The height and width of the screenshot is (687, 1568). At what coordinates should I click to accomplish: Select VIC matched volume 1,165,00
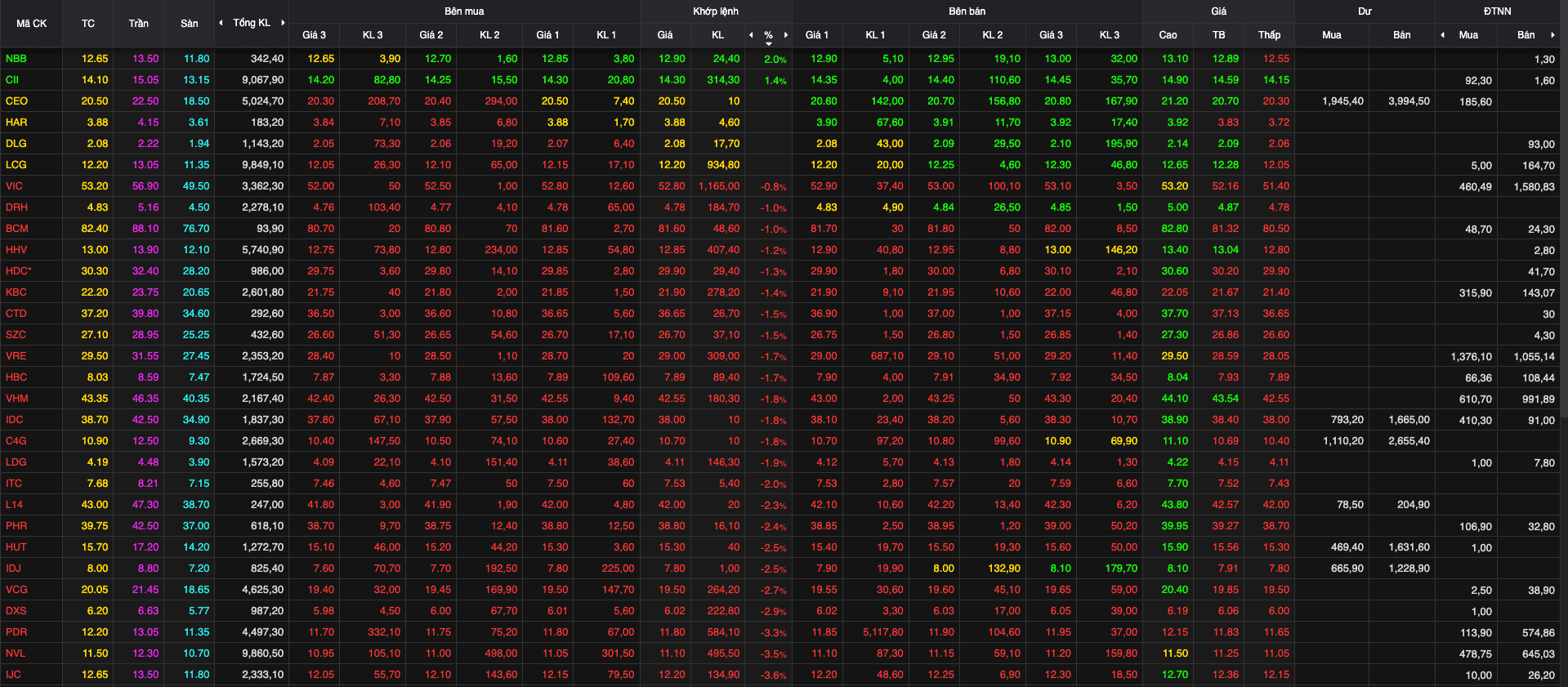point(719,186)
